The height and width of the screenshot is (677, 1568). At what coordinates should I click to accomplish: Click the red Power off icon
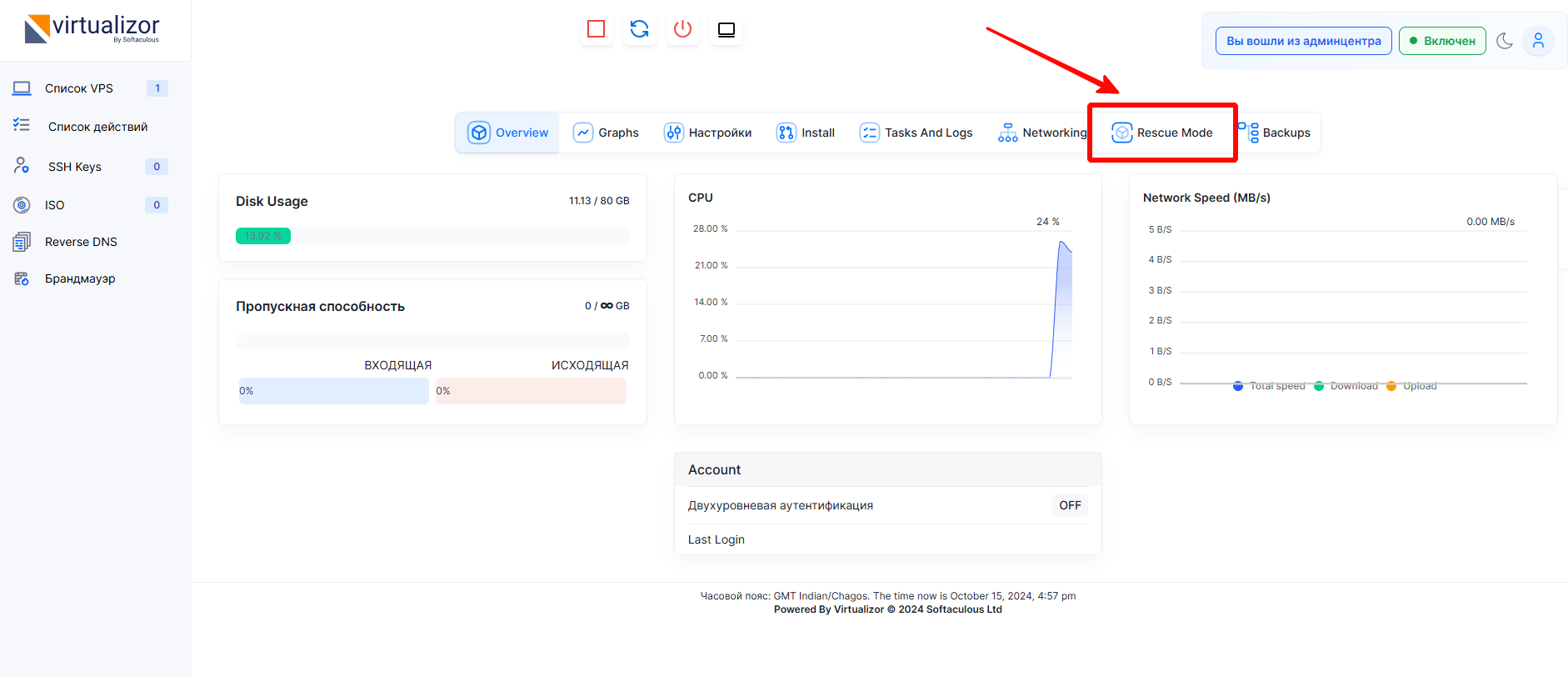click(x=682, y=29)
